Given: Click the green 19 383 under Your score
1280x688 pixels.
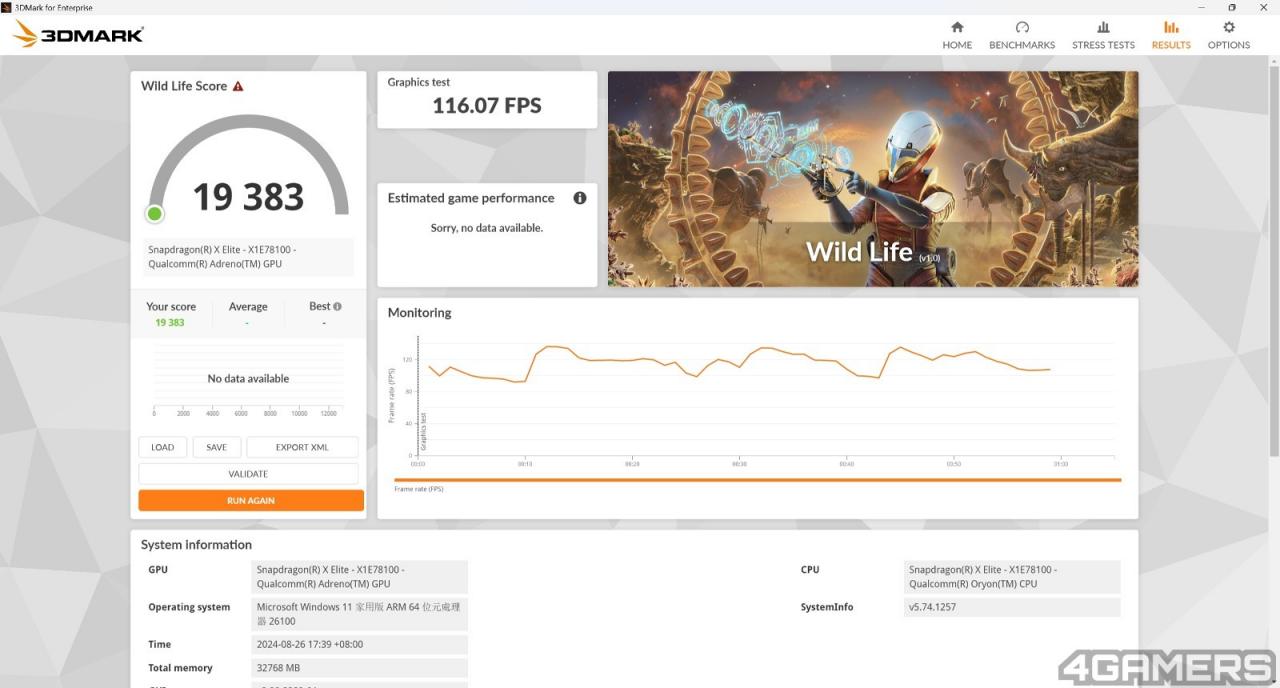Looking at the screenshot, I should (170, 323).
